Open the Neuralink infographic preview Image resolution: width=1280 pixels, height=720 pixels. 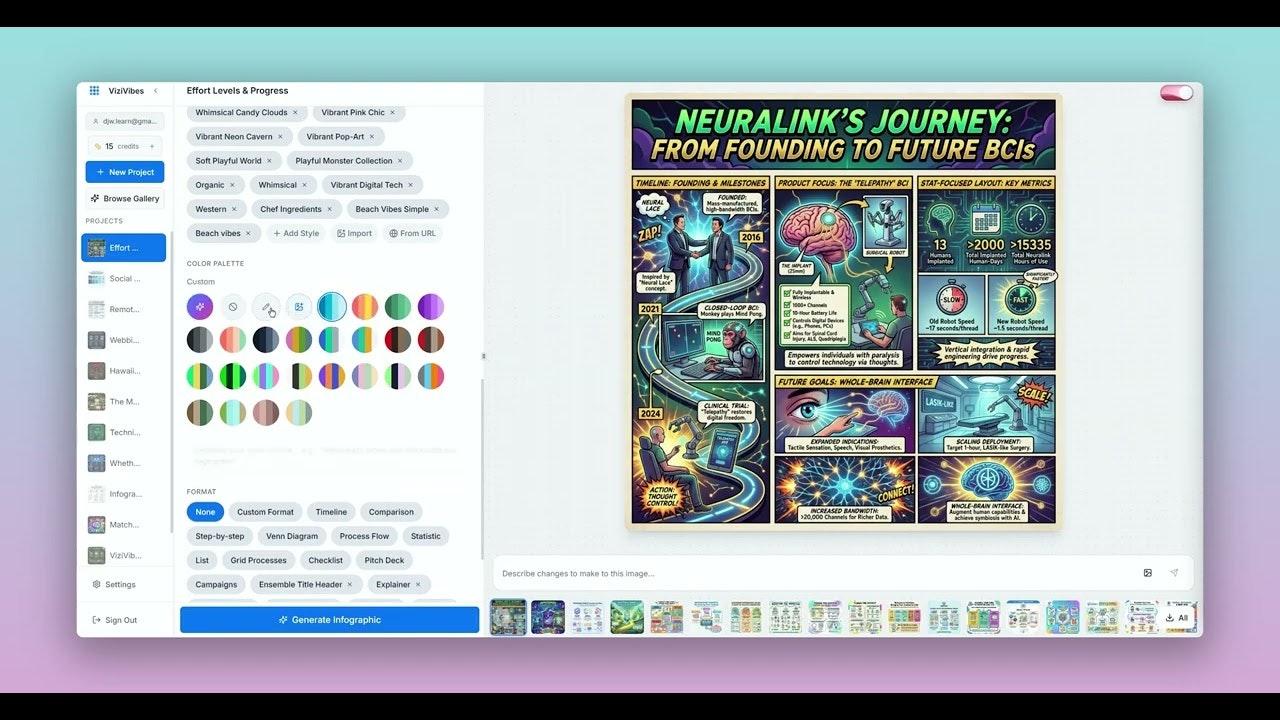tap(843, 311)
